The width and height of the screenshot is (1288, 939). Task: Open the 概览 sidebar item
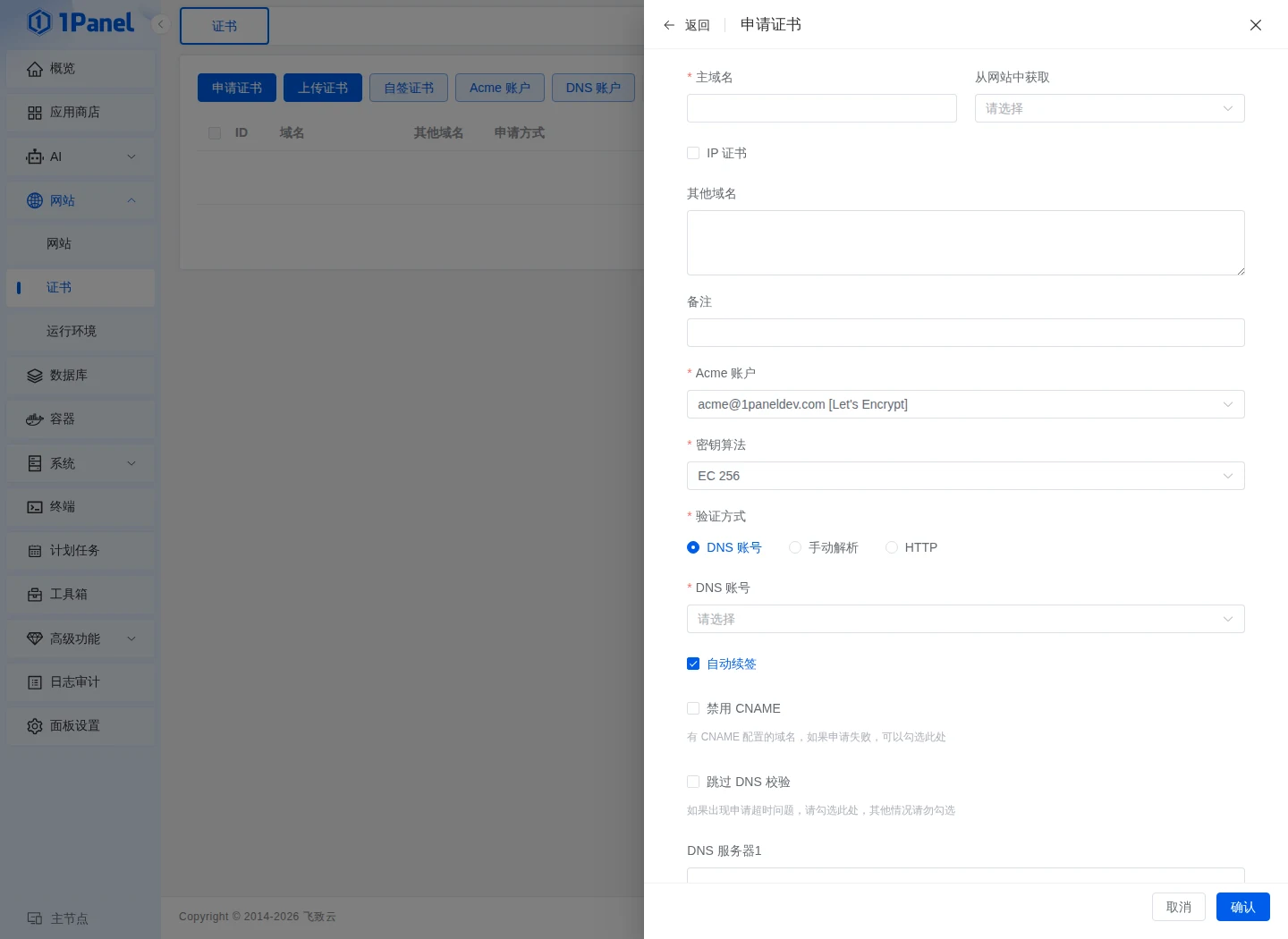[x=80, y=69]
